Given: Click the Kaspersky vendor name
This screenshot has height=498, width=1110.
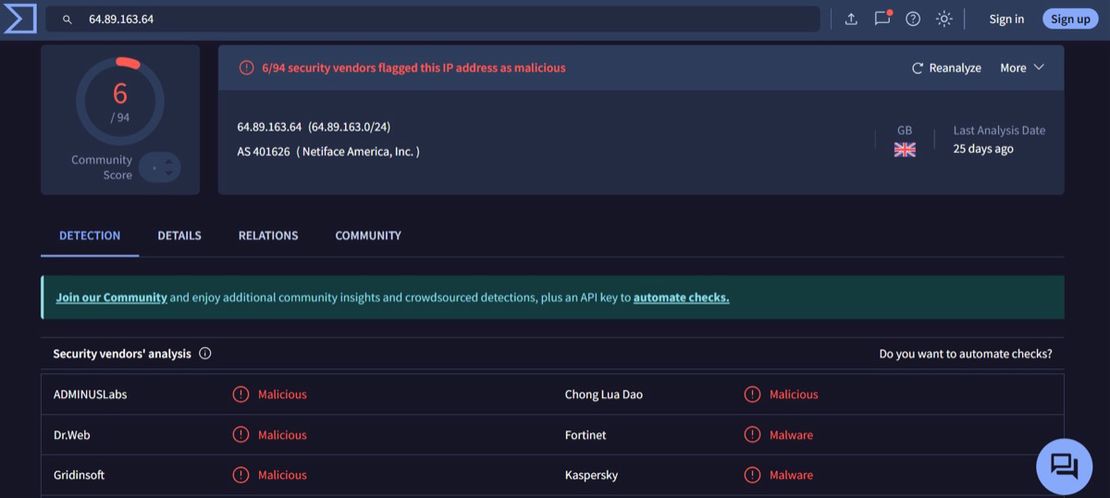Looking at the screenshot, I should 591,475.
